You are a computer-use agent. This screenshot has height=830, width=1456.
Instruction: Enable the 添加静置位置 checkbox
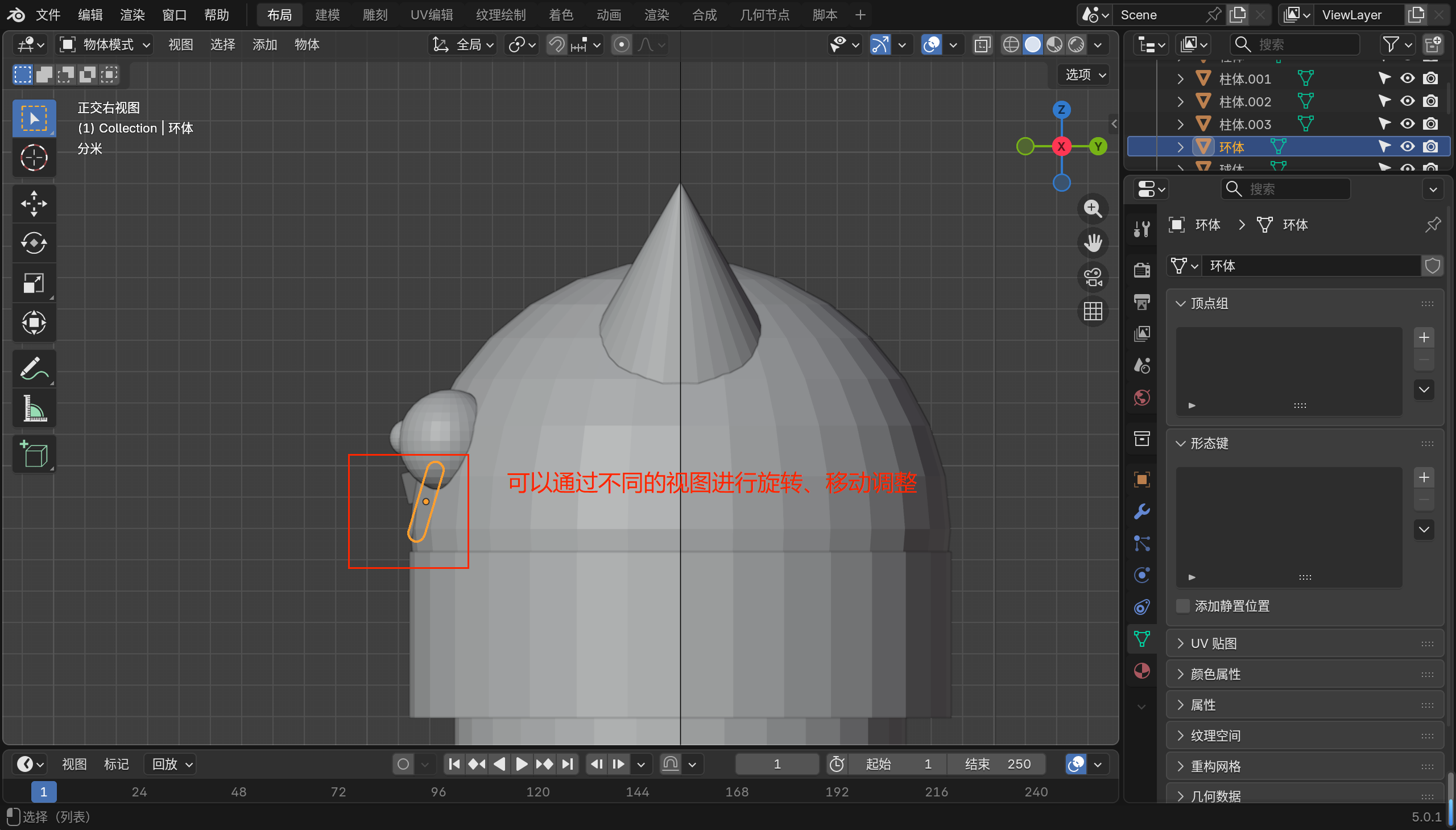pyautogui.click(x=1184, y=606)
